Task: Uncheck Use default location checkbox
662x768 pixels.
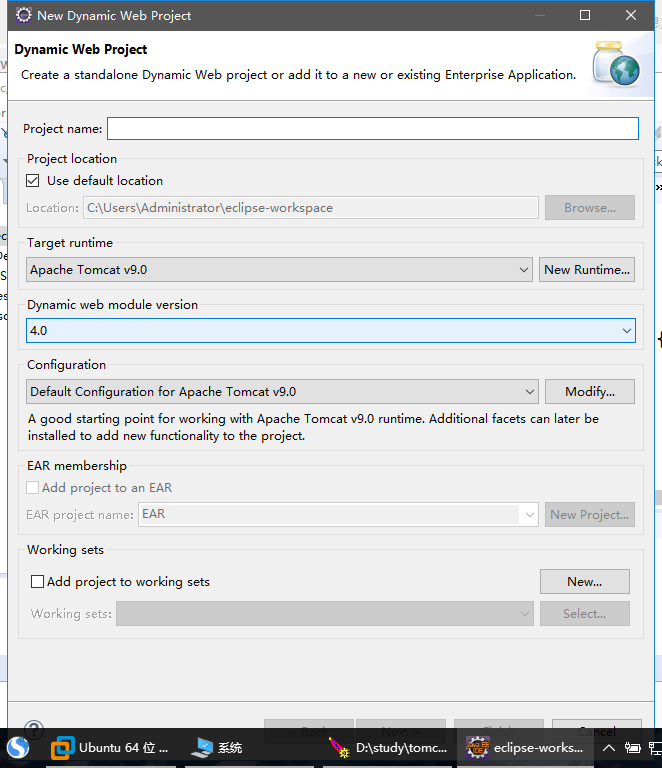Action: pyautogui.click(x=33, y=181)
